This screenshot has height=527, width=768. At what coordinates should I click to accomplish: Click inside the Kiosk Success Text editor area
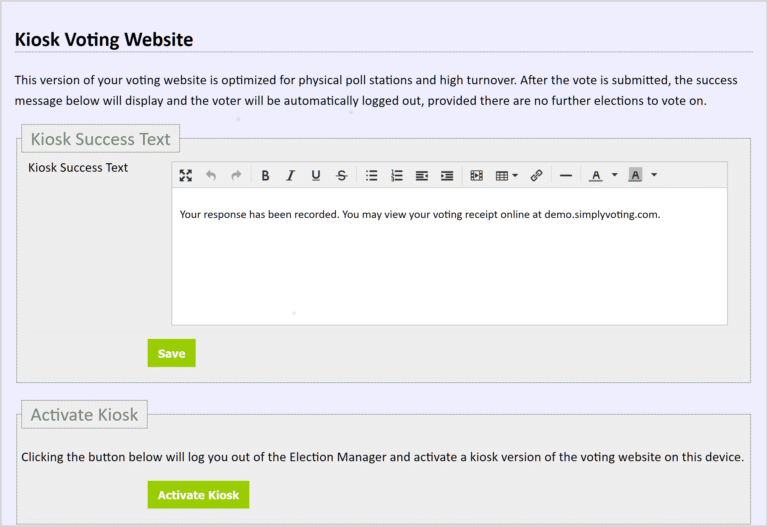point(449,256)
